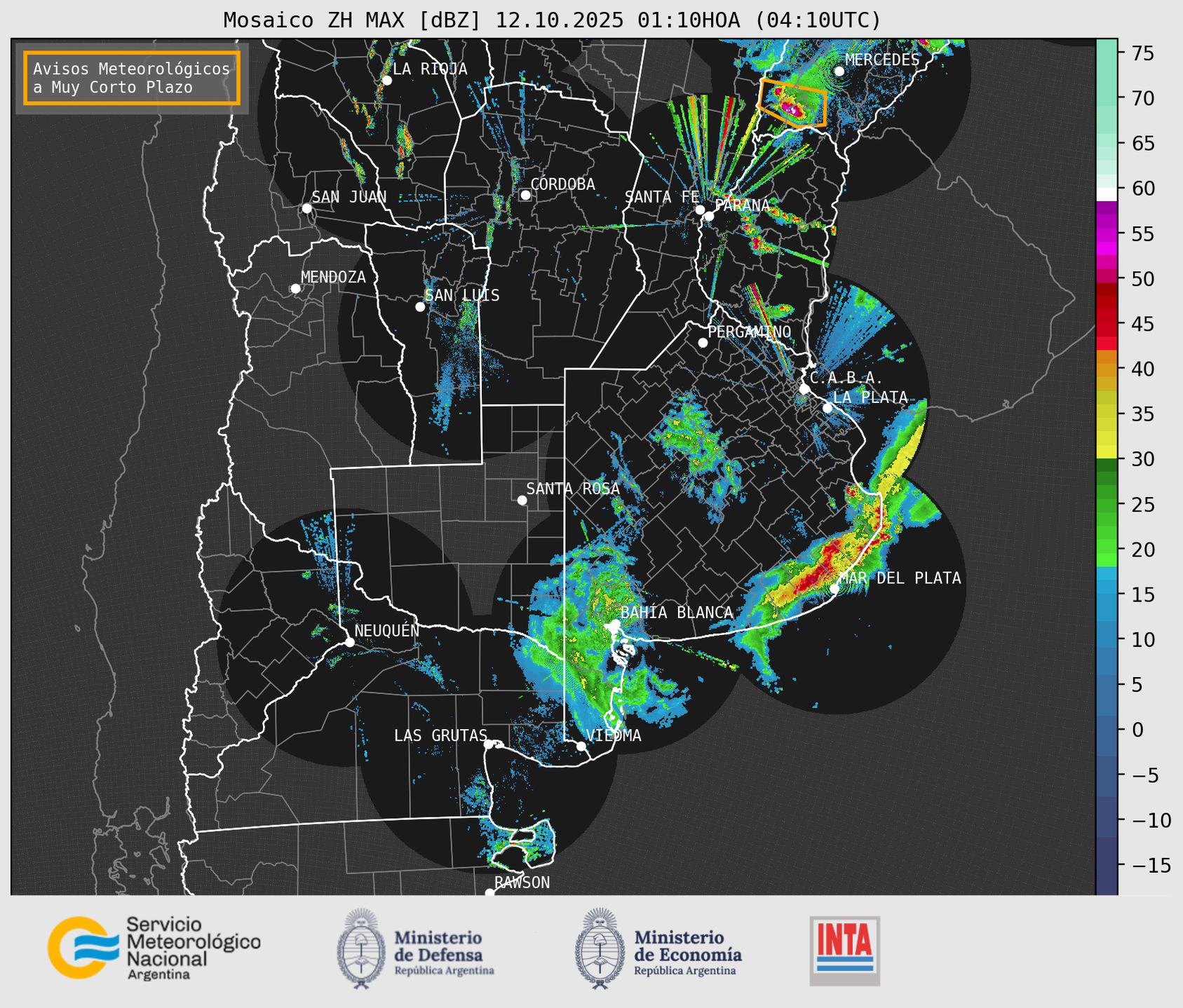The image size is (1183, 1008).
Task: Click the yellow 30 dBZ band on scale
Action: click(x=1107, y=452)
